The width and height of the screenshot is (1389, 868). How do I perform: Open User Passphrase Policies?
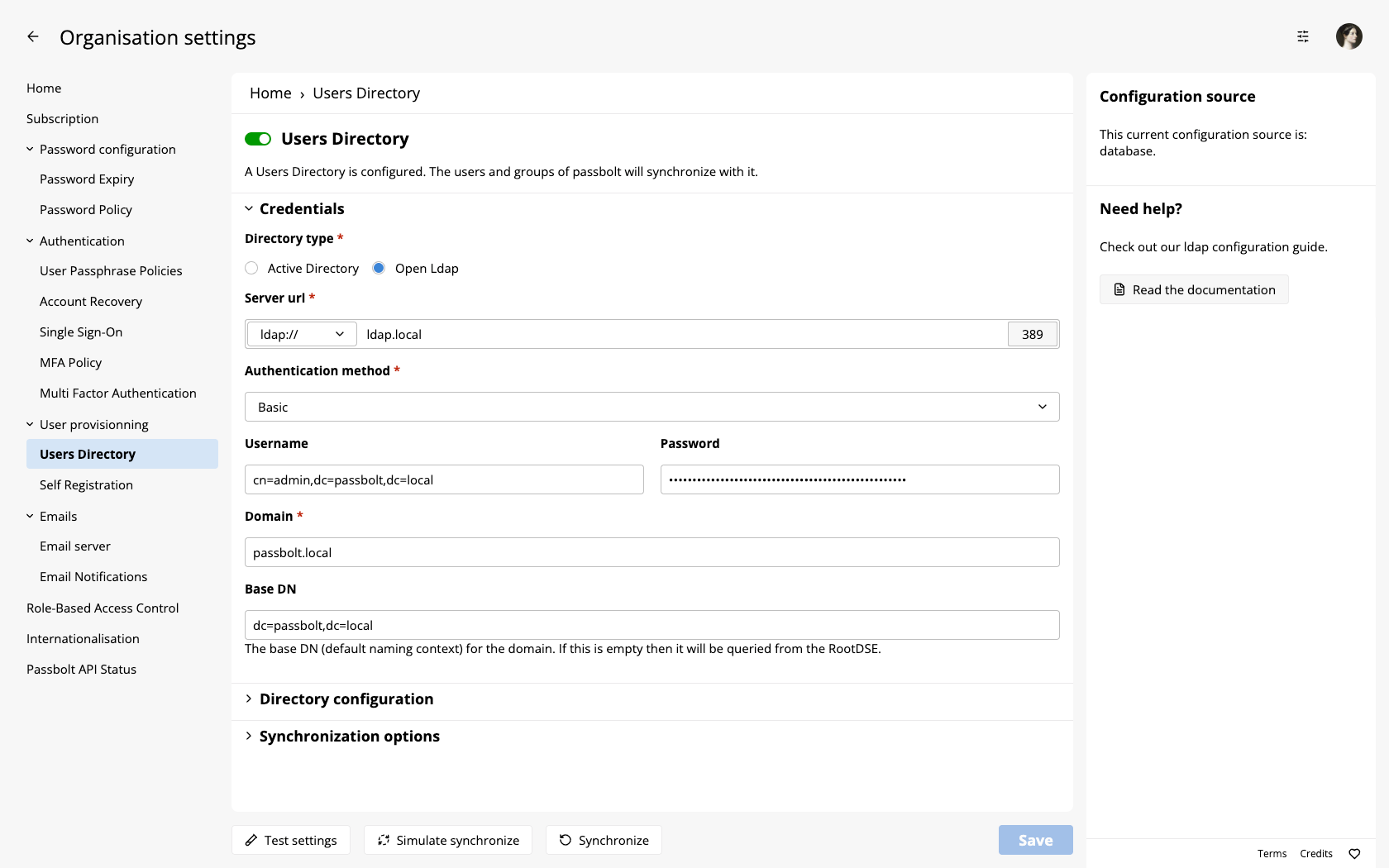[x=111, y=270]
